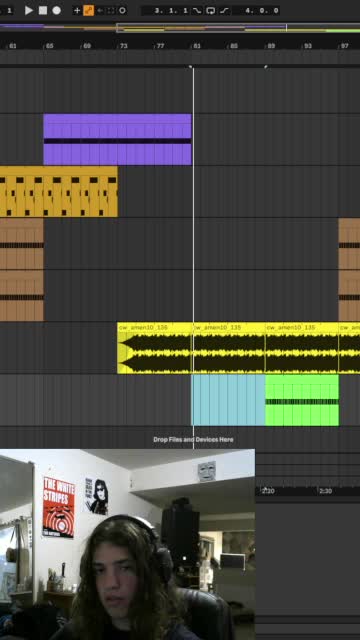The image size is (360, 640).
Task: Stop playback with the Stop button
Action: click(43, 10)
